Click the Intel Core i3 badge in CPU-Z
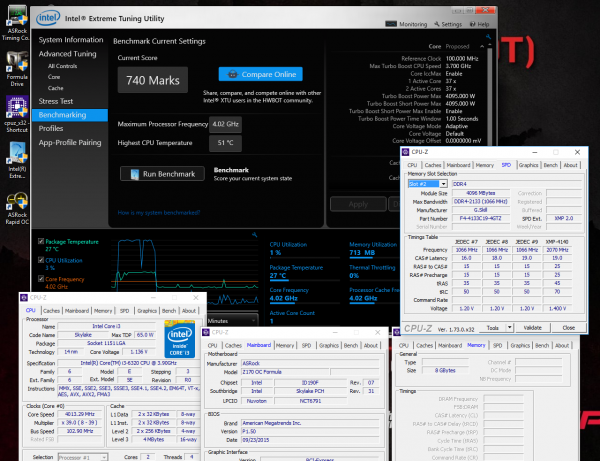 (179, 339)
